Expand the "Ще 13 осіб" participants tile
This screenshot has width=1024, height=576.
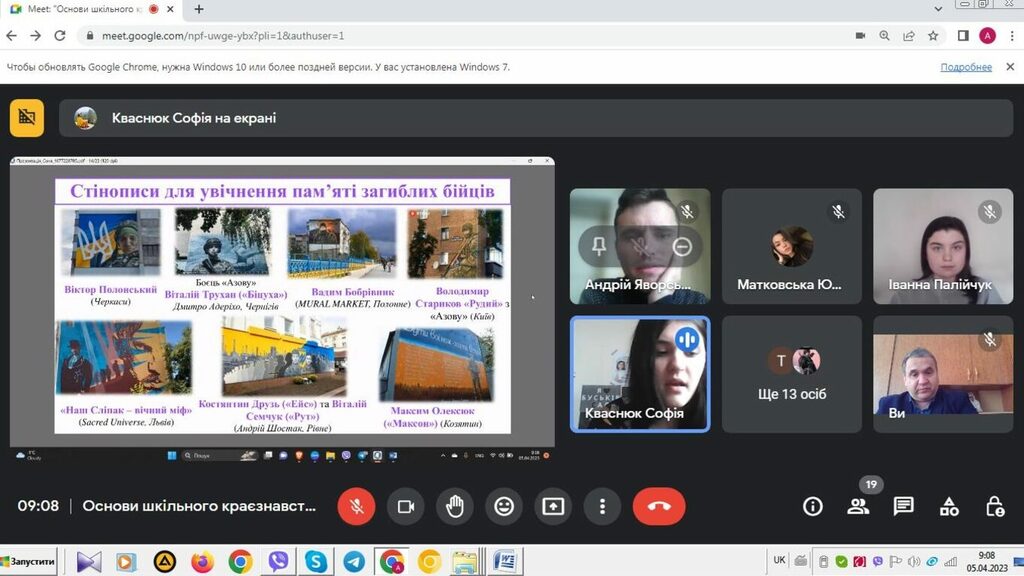pyautogui.click(x=791, y=374)
